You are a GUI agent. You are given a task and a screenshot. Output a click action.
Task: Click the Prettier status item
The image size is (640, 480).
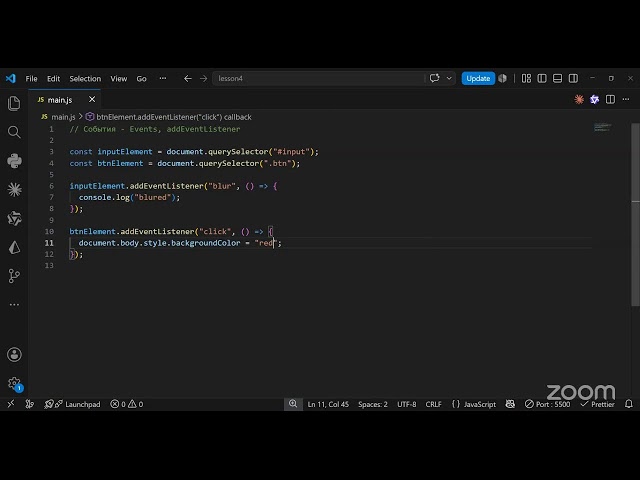598,404
